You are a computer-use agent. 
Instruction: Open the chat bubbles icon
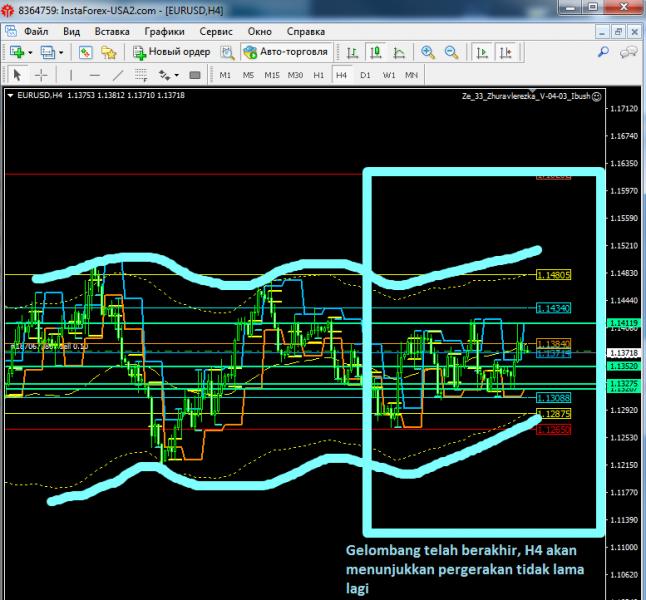point(628,52)
